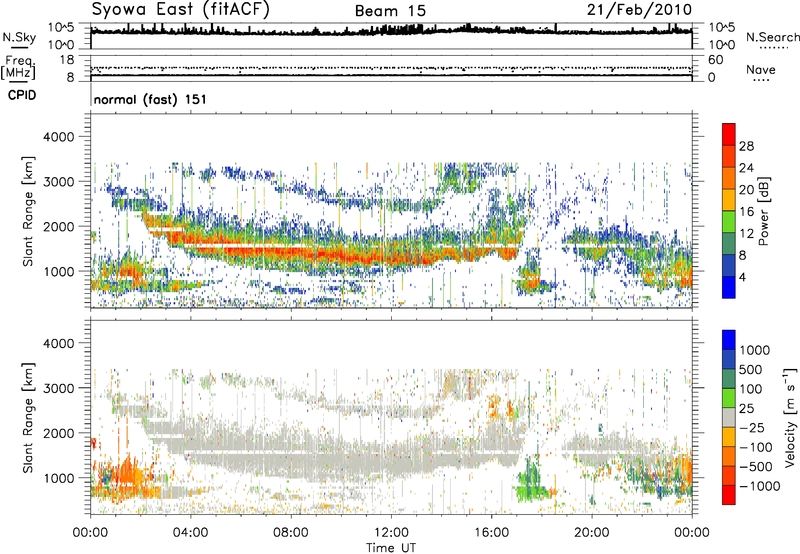
Task: Select the "18" frequency axis tick
Action: coord(67,60)
